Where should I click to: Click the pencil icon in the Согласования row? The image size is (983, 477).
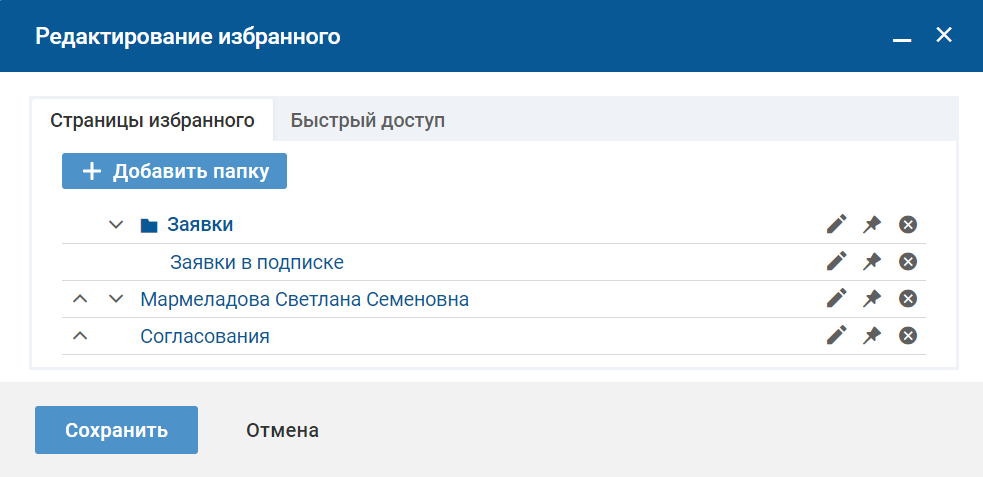837,336
